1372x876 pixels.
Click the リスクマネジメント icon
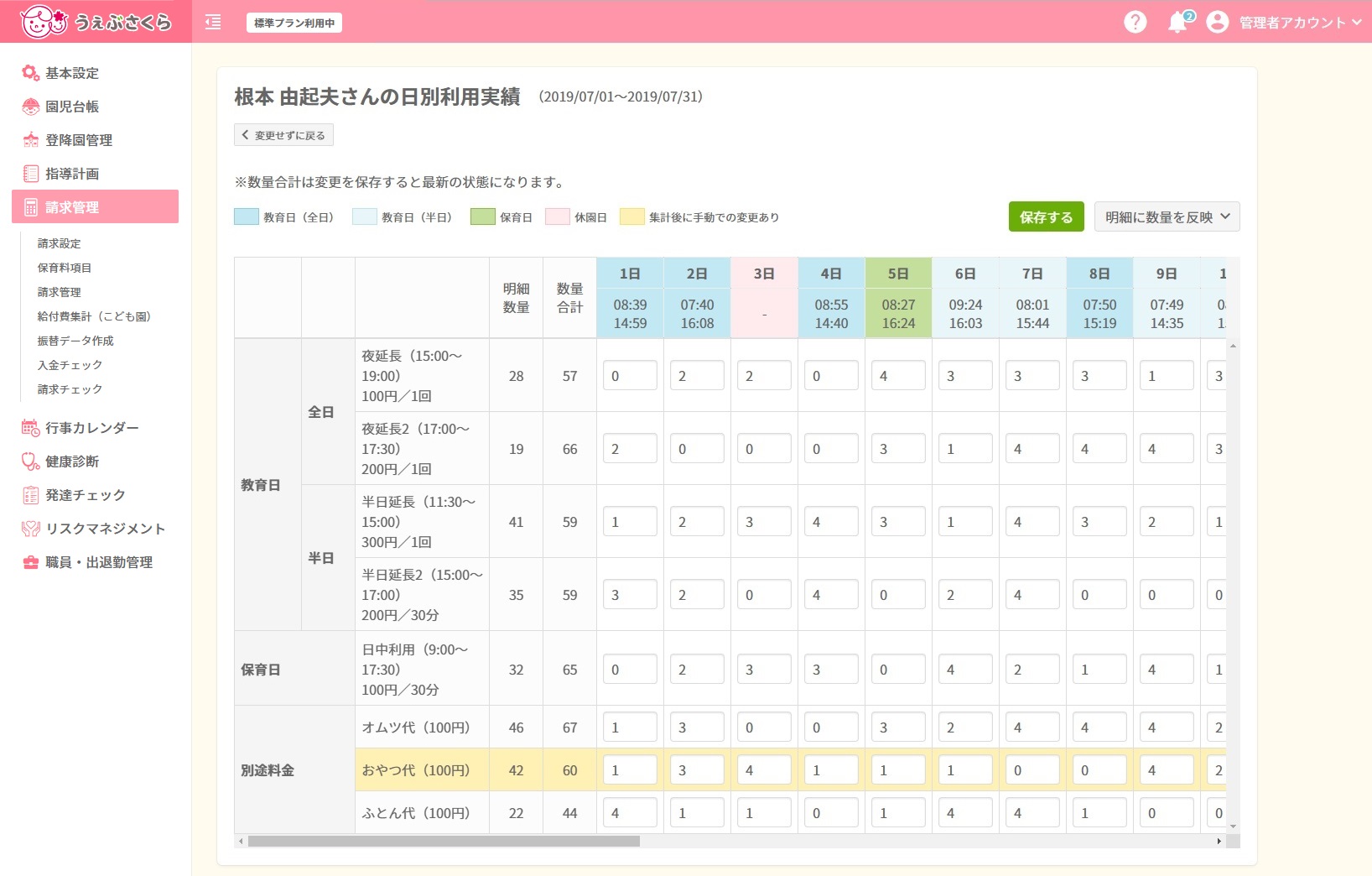point(31,529)
